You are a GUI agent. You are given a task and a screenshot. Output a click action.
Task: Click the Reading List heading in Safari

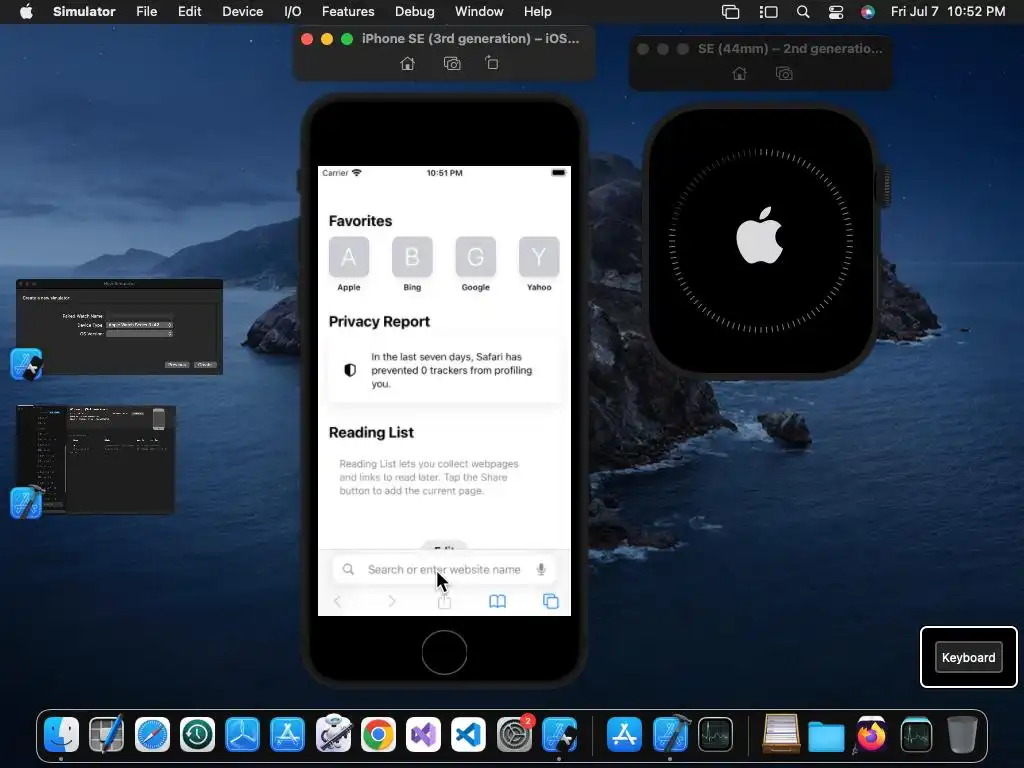tap(371, 432)
